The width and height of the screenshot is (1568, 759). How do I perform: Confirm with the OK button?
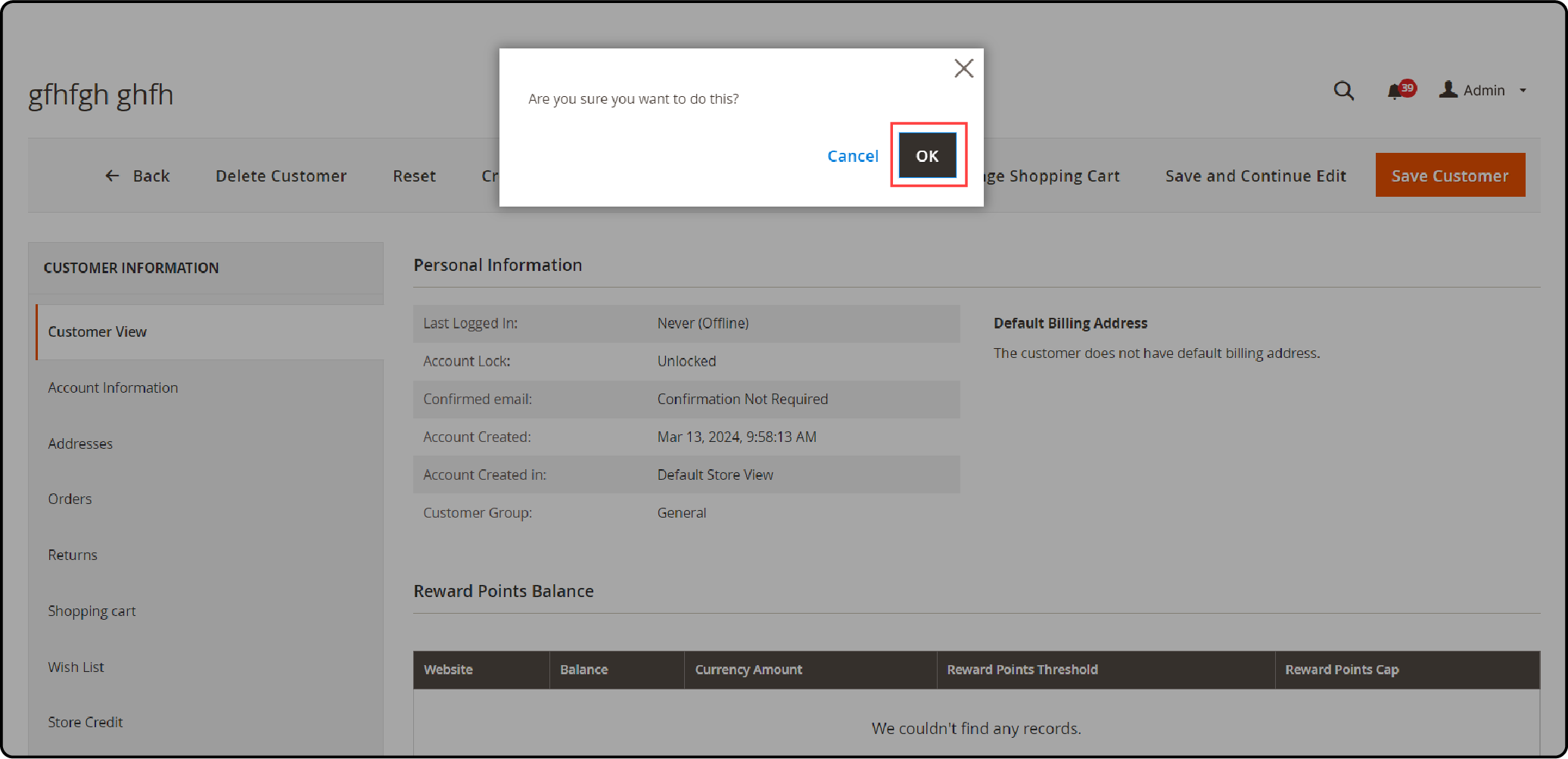pos(928,156)
